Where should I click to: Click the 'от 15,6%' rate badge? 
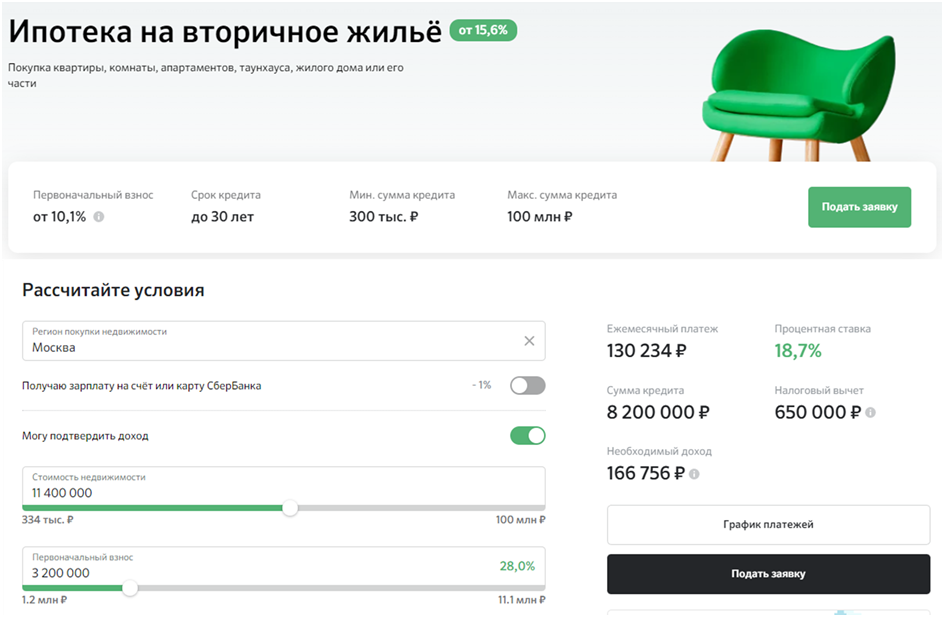483,30
